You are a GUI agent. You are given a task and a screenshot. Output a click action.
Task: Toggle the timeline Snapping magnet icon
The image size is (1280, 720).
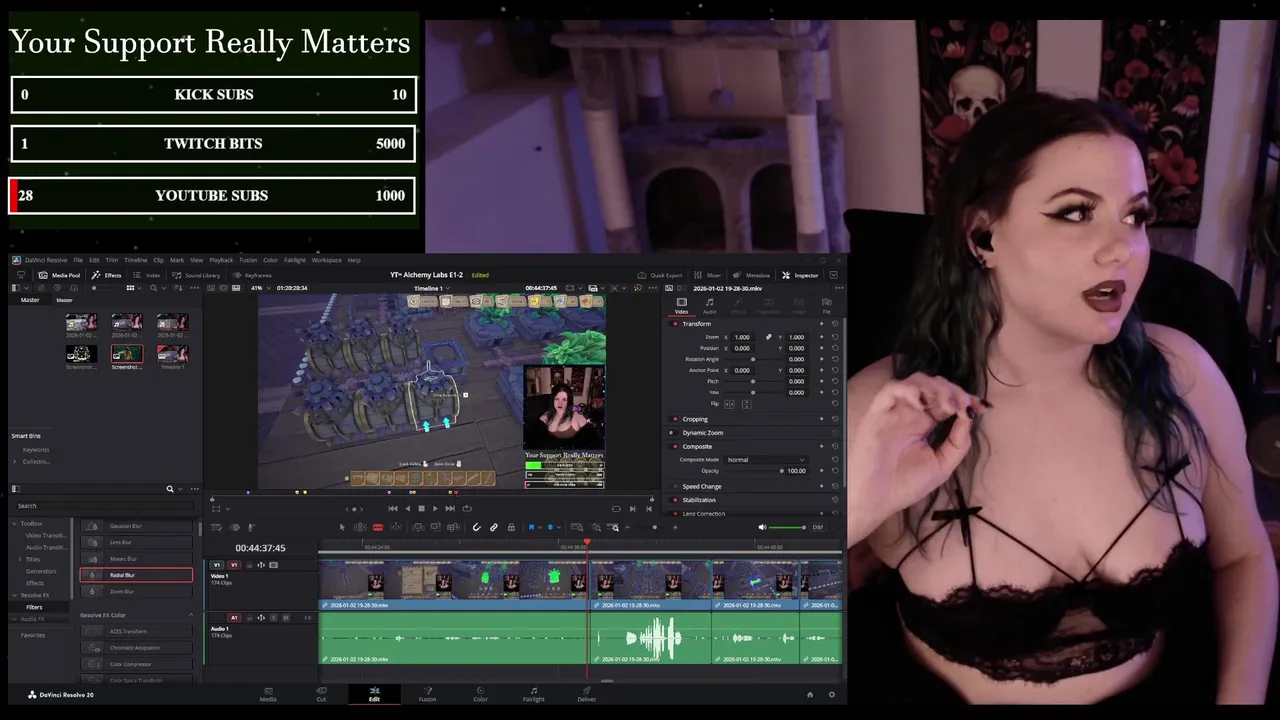click(x=476, y=527)
